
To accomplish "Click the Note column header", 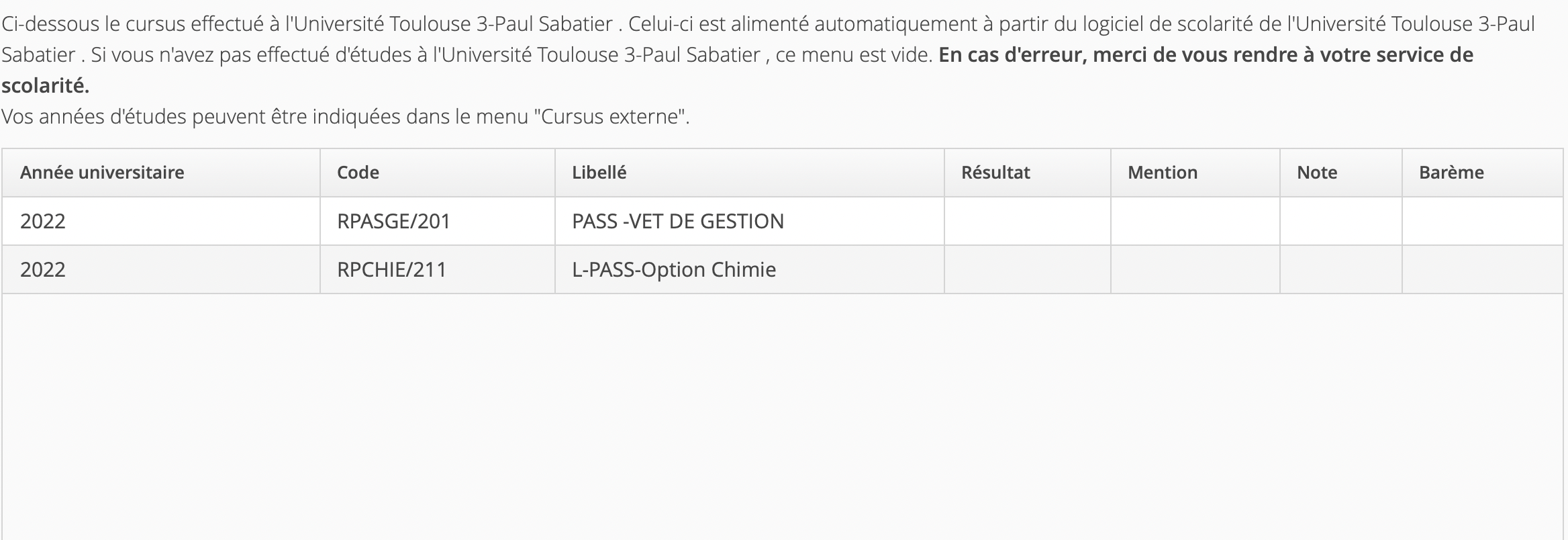I will pyautogui.click(x=1317, y=173).
